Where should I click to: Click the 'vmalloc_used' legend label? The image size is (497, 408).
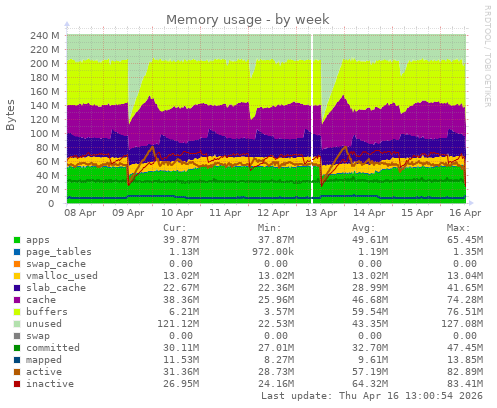(x=62, y=276)
